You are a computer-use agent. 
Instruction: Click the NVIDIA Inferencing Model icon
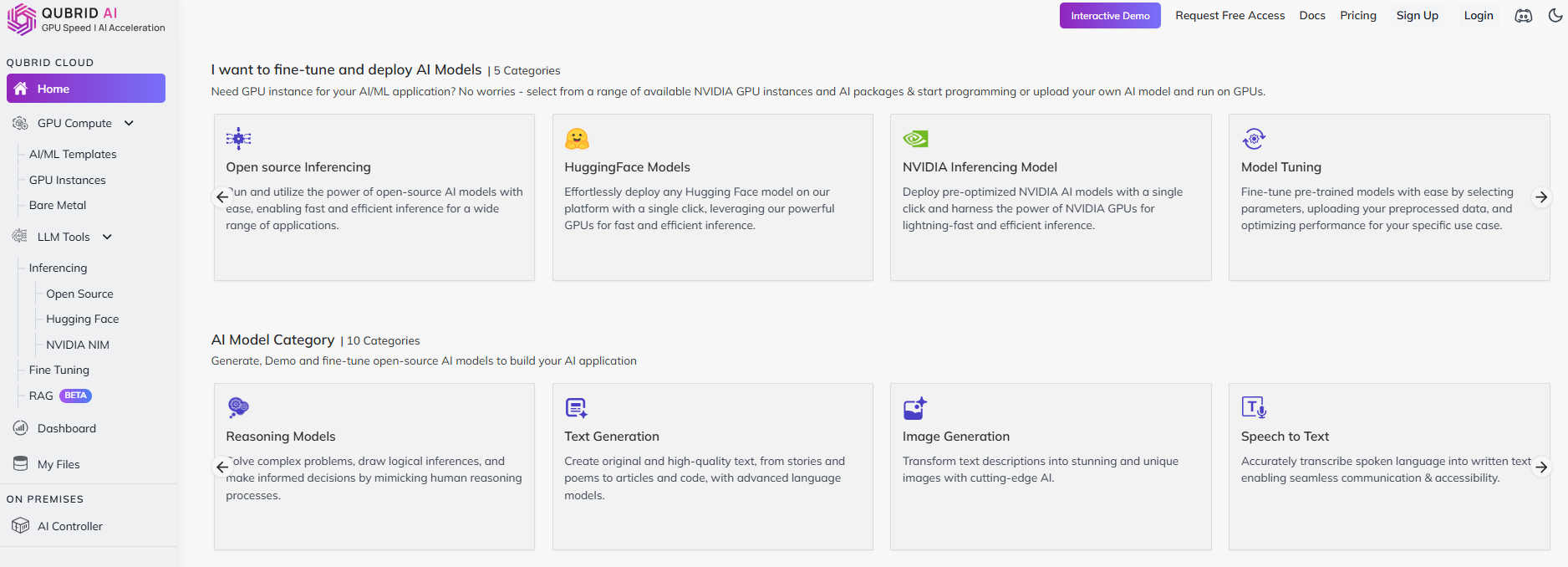[915, 139]
